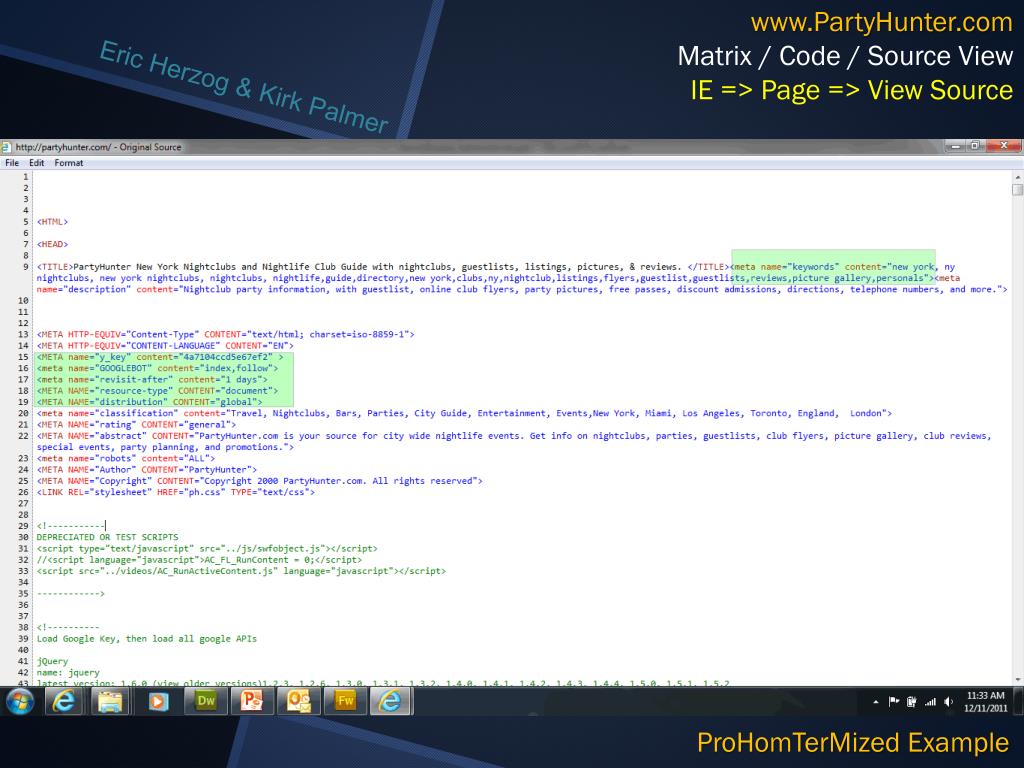Click the 'DEPRECIATED OR TEST SCRIPTS' comment
Screen dimensions: 1024x768
107,537
